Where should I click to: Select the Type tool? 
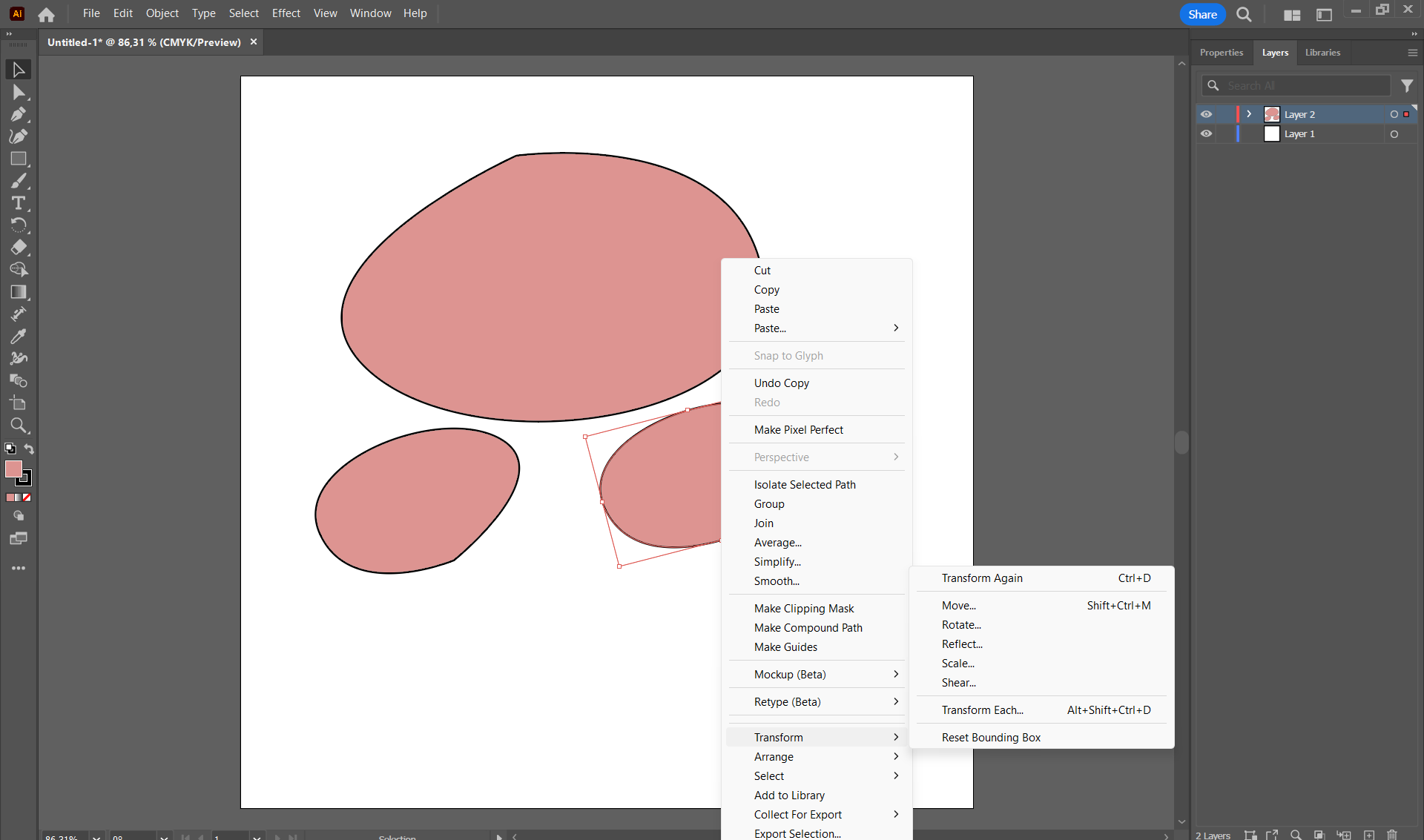tap(19, 203)
